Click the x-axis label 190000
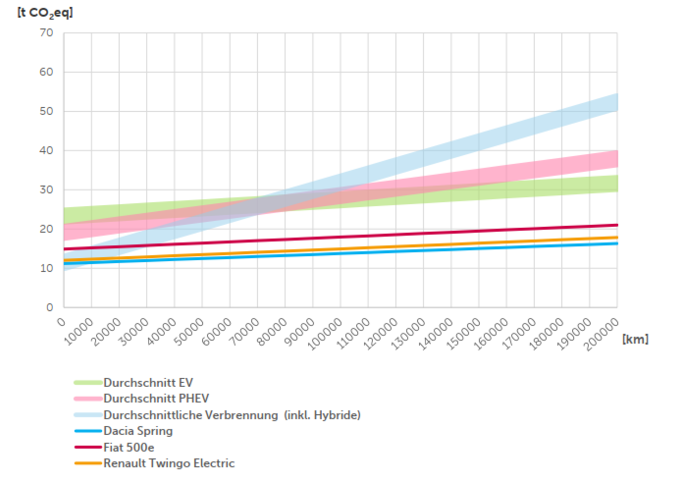 575,333
